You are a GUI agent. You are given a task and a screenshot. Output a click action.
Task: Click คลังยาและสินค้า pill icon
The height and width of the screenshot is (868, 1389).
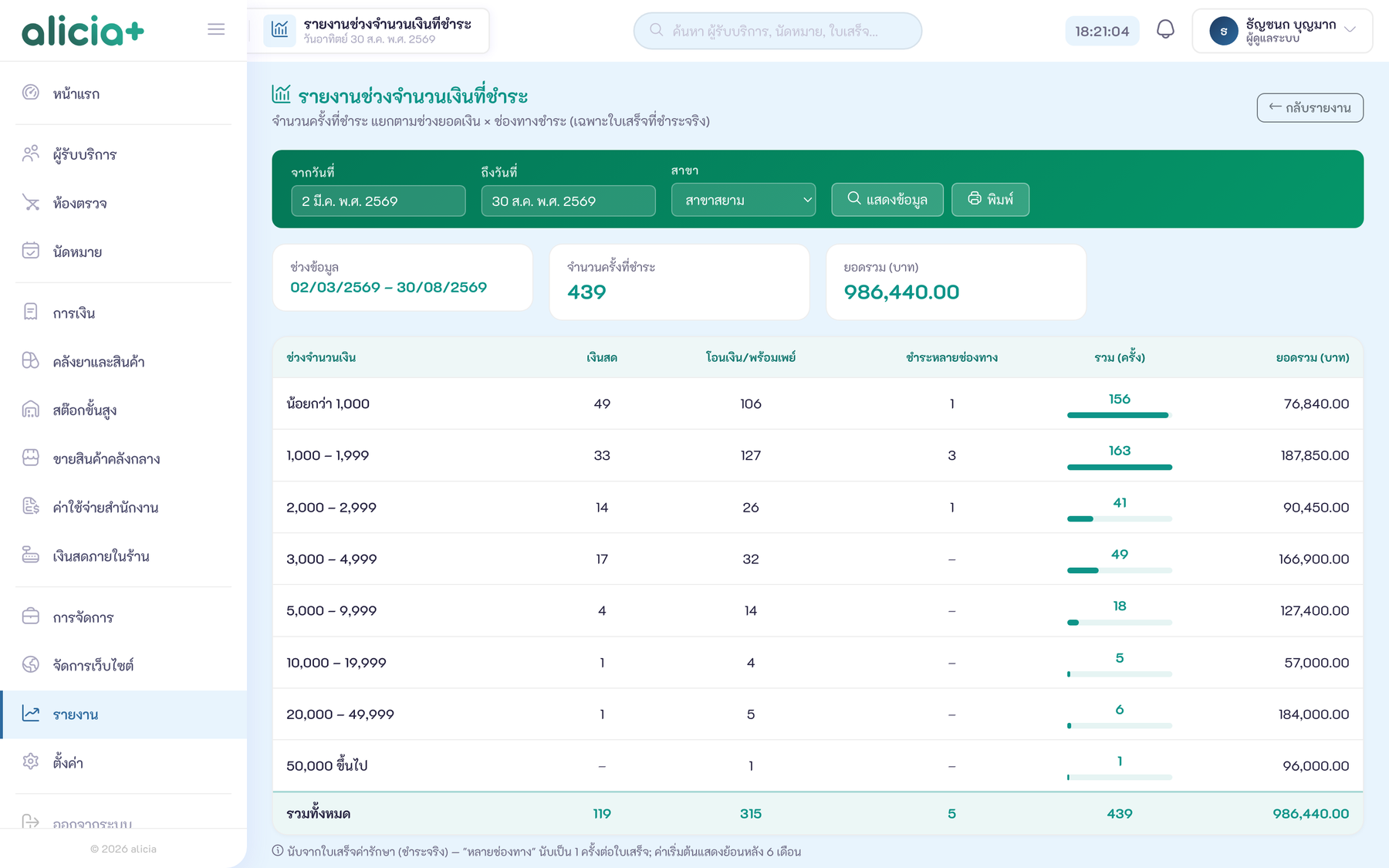(x=31, y=360)
